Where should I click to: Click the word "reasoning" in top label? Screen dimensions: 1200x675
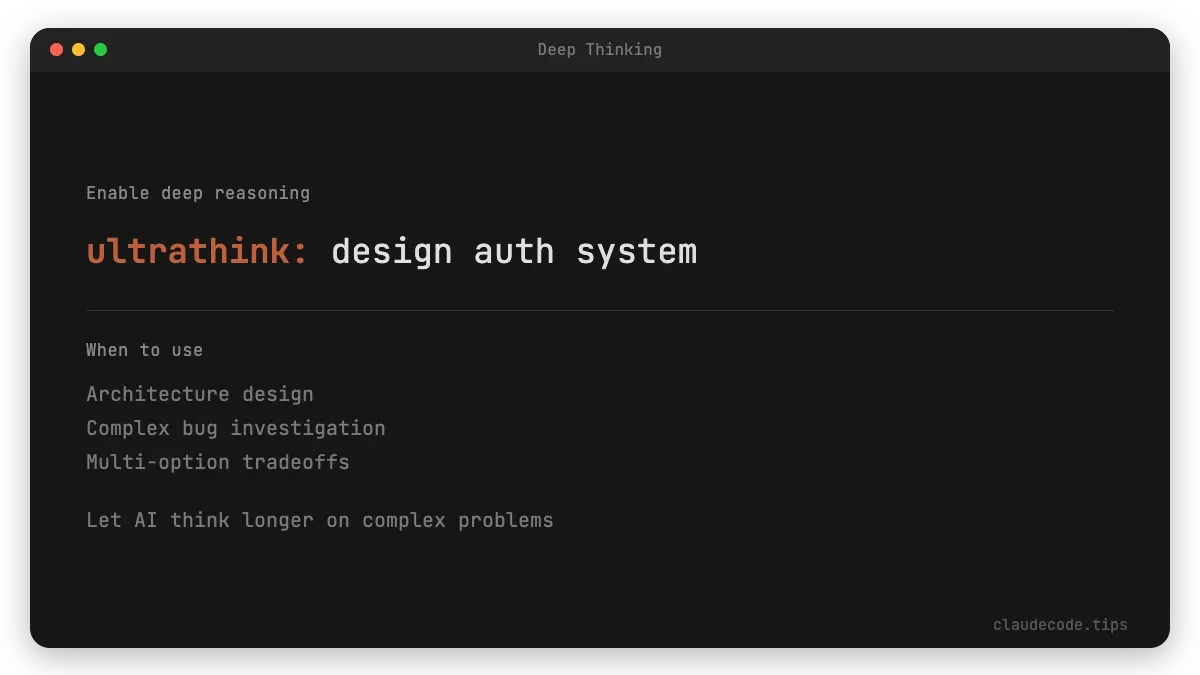click(262, 193)
